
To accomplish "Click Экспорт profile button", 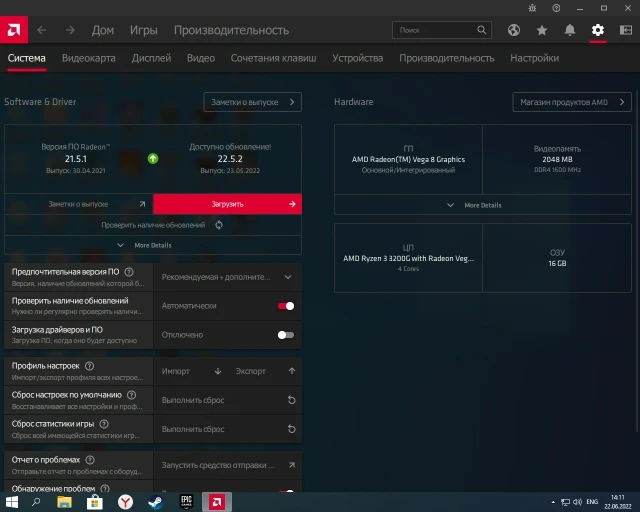I will [x=265, y=371].
